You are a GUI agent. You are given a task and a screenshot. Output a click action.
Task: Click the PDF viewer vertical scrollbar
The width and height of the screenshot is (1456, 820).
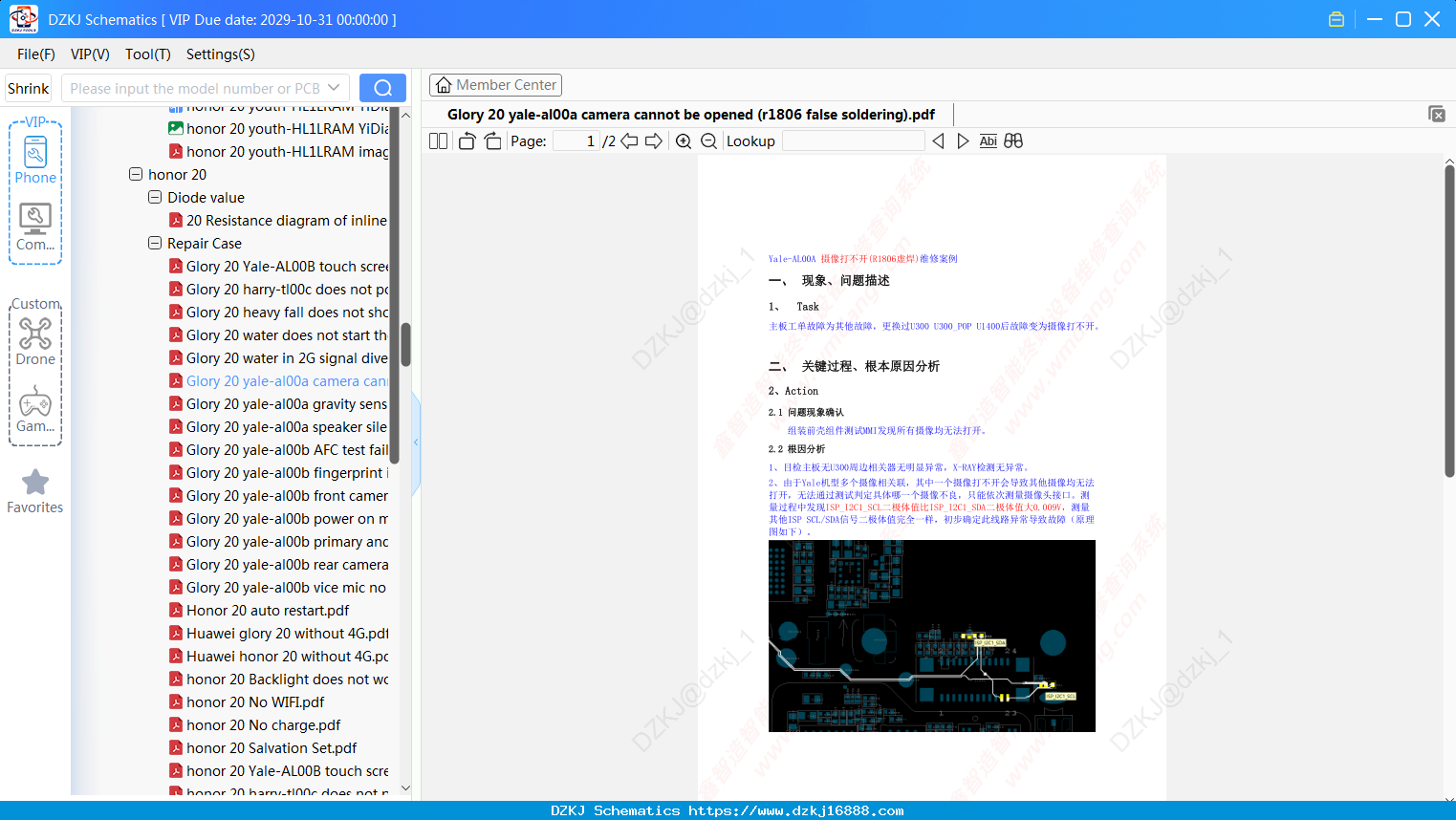1449,321
